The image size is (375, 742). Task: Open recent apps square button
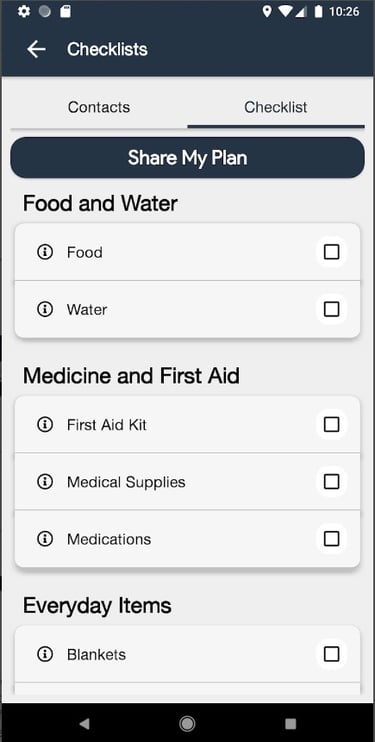[291, 723]
